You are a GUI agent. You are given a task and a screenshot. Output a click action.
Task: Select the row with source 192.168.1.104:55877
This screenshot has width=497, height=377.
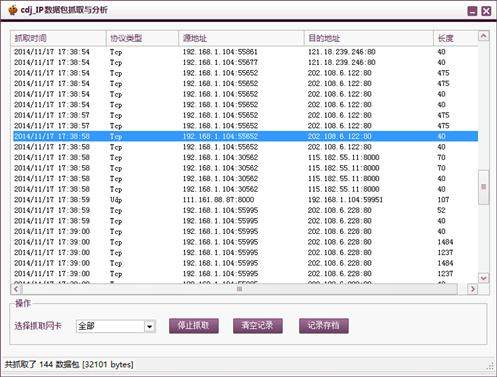pyautogui.click(x=245, y=63)
